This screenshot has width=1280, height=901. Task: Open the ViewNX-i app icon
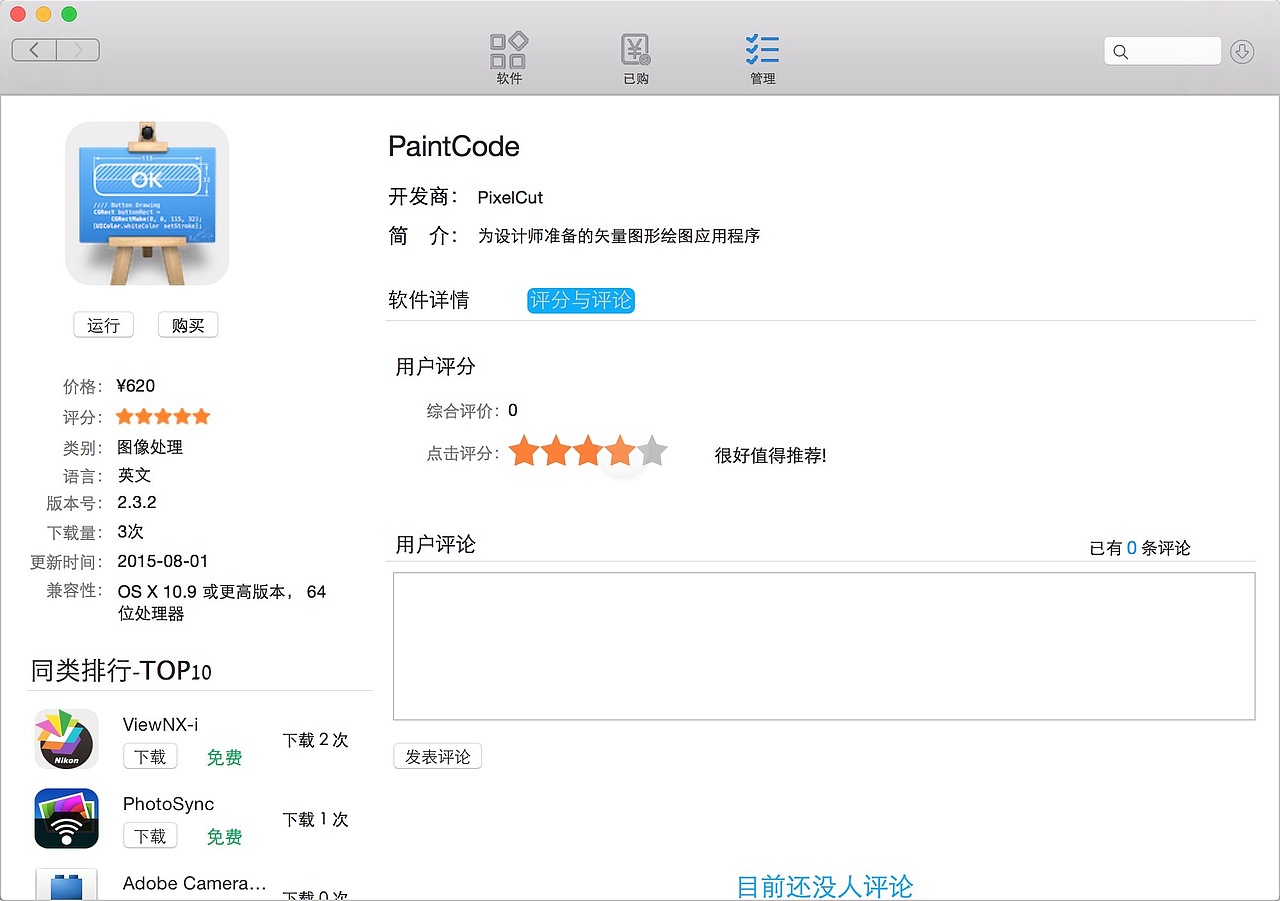tap(66, 740)
